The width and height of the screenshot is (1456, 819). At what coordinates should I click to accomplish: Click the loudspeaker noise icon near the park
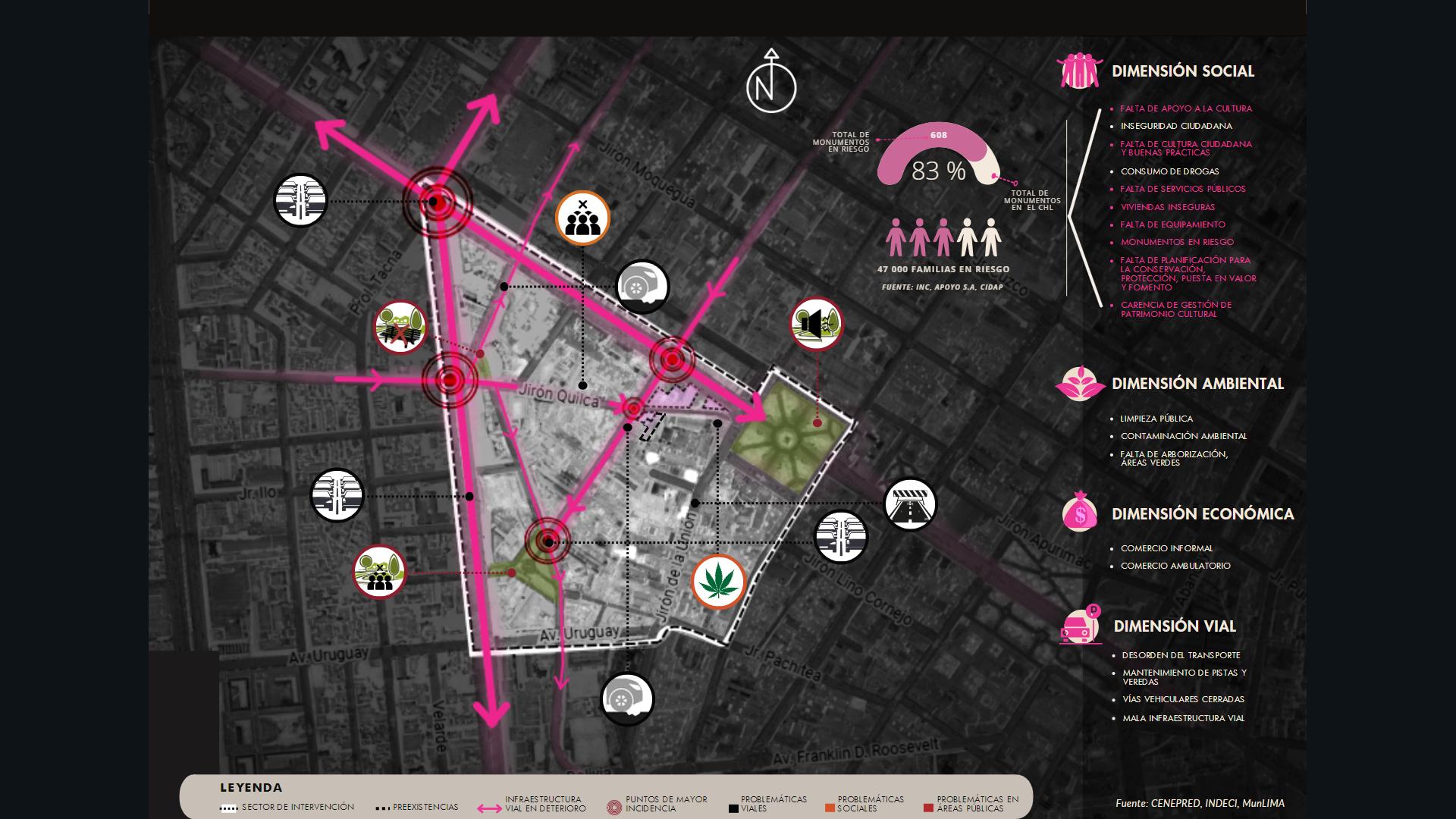[x=816, y=324]
